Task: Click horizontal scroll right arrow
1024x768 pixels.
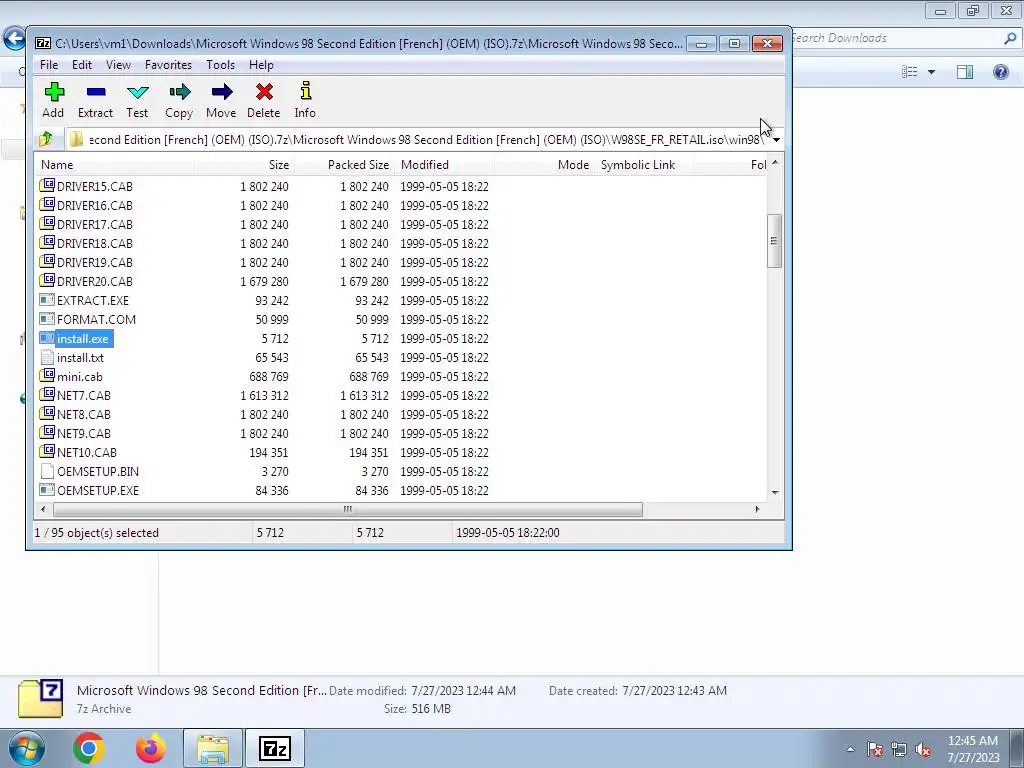Action: [758, 509]
